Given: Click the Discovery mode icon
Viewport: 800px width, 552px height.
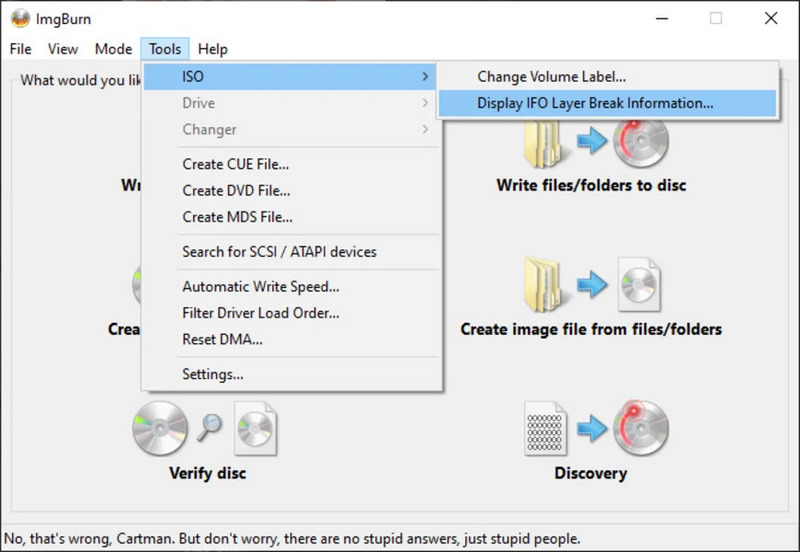Looking at the screenshot, I should coord(591,428).
